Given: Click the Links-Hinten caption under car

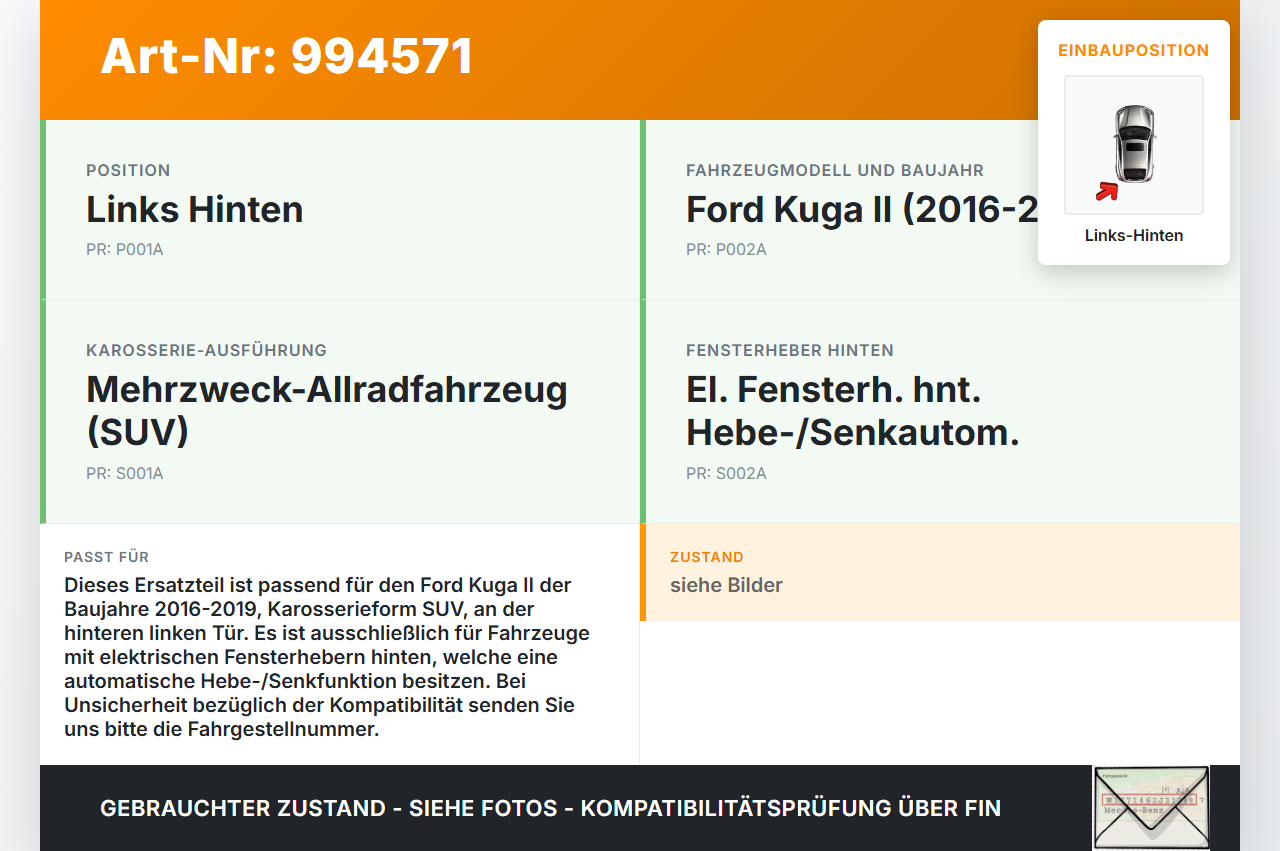Looking at the screenshot, I should click(1134, 236).
